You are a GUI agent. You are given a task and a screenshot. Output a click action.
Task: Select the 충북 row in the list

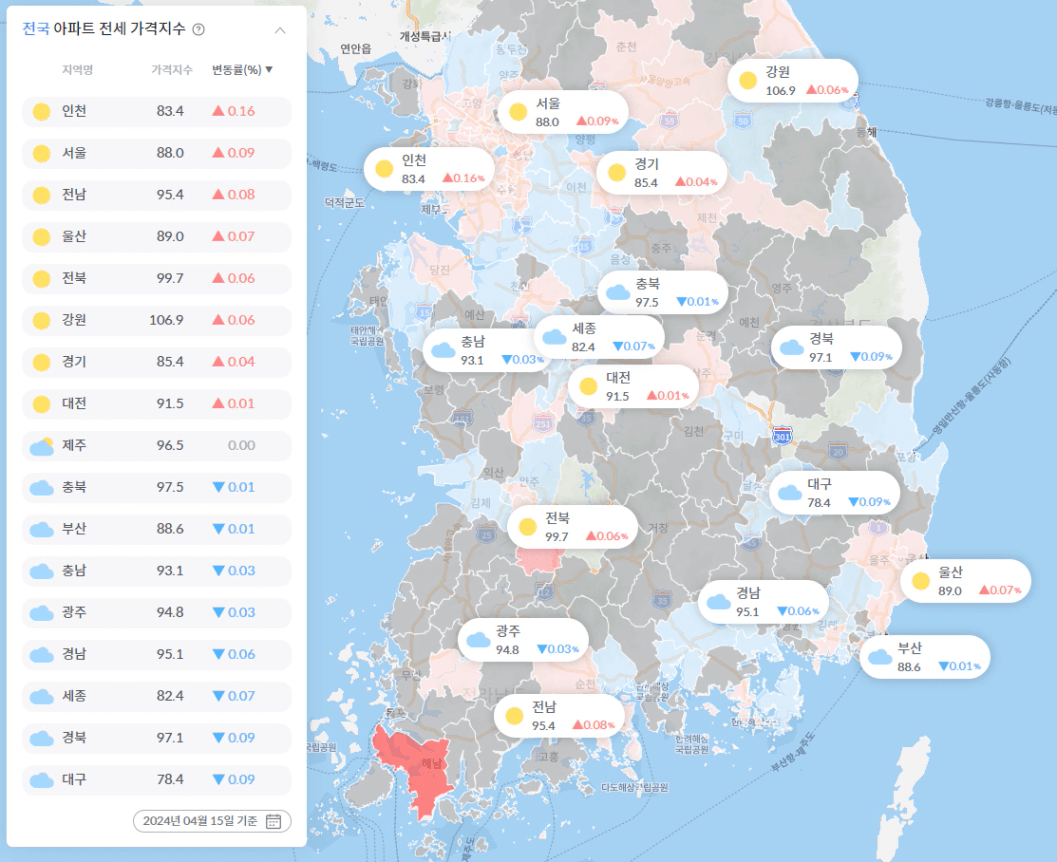coord(157,487)
